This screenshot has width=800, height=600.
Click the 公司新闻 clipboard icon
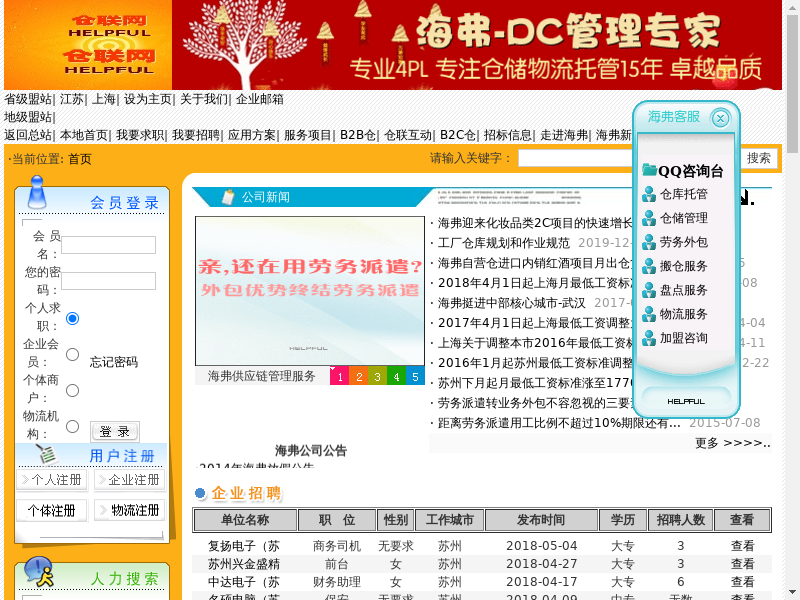(x=228, y=196)
